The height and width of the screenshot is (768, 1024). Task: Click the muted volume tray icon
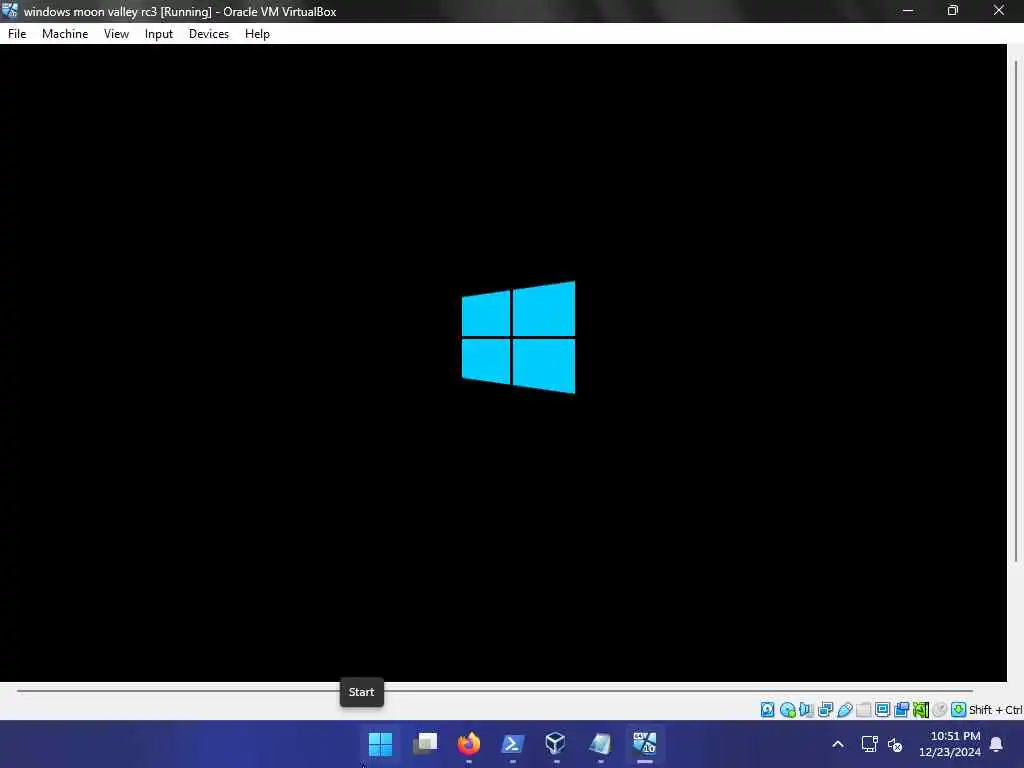(x=895, y=744)
